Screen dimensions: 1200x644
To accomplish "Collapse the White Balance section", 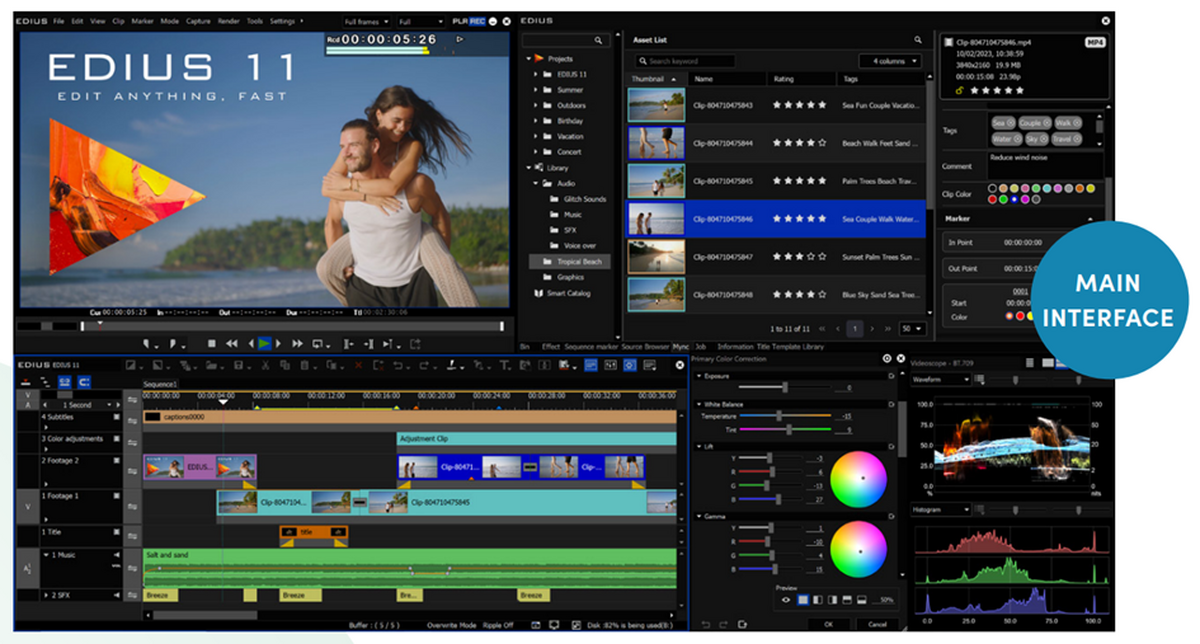I will pos(699,404).
